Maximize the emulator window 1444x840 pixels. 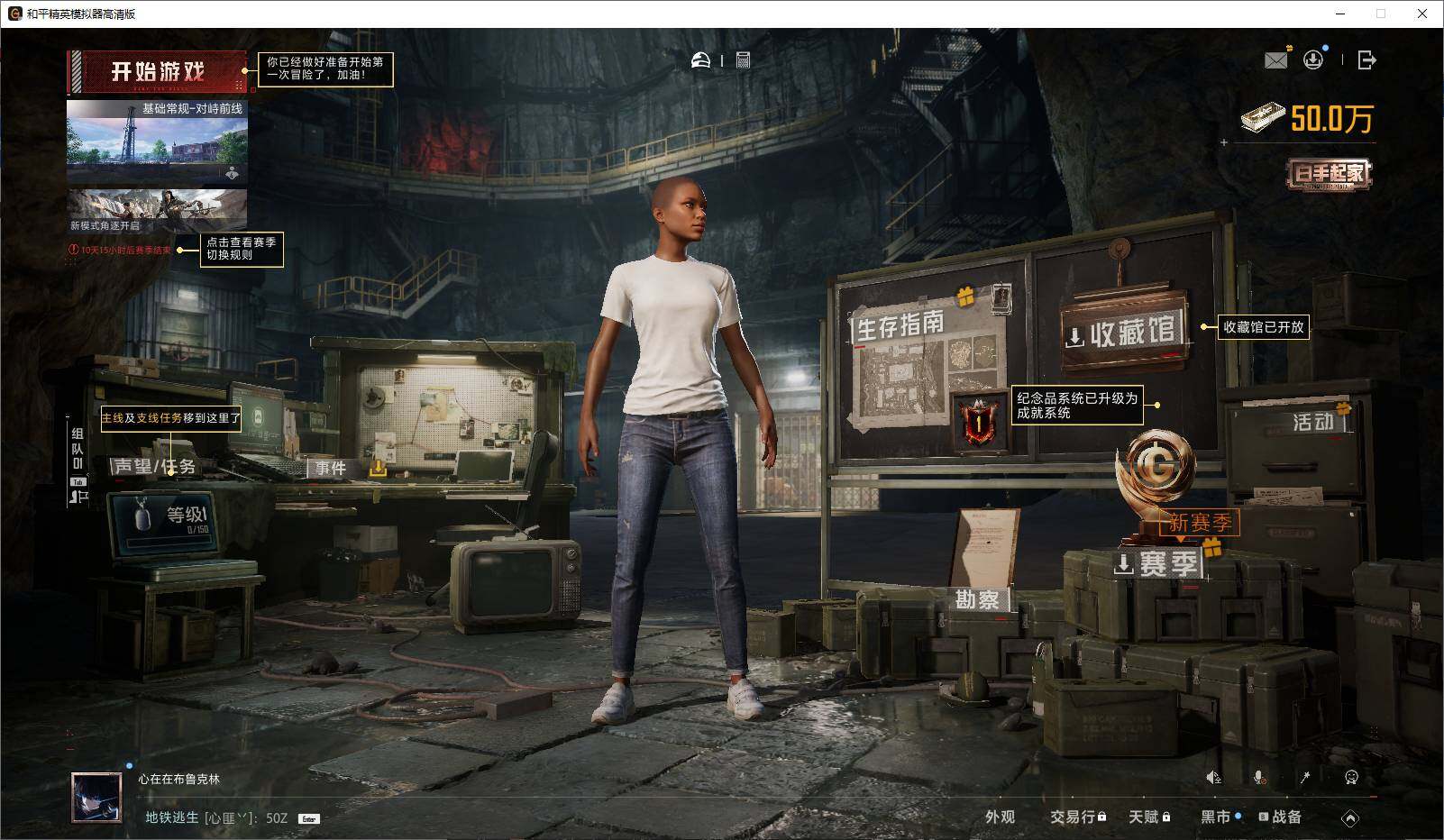1380,14
